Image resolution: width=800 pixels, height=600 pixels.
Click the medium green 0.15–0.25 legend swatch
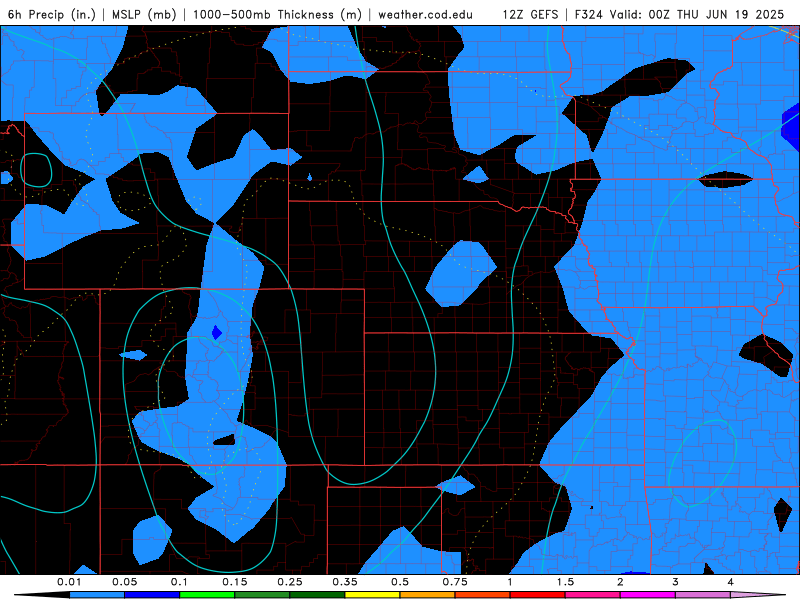(x=262, y=595)
